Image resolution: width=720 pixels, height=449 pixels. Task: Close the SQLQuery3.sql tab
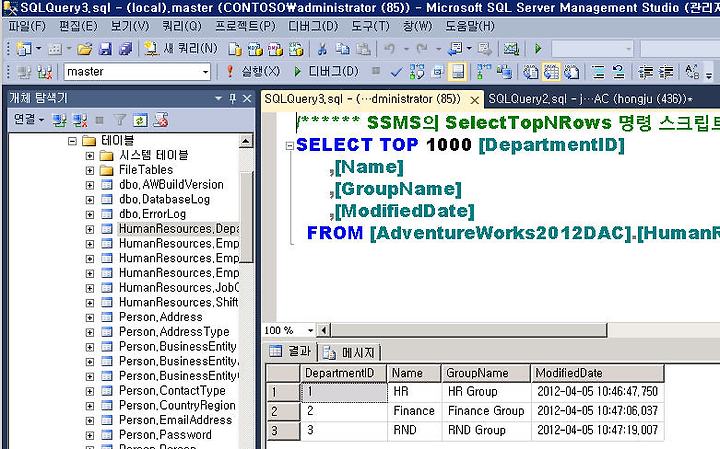474,100
